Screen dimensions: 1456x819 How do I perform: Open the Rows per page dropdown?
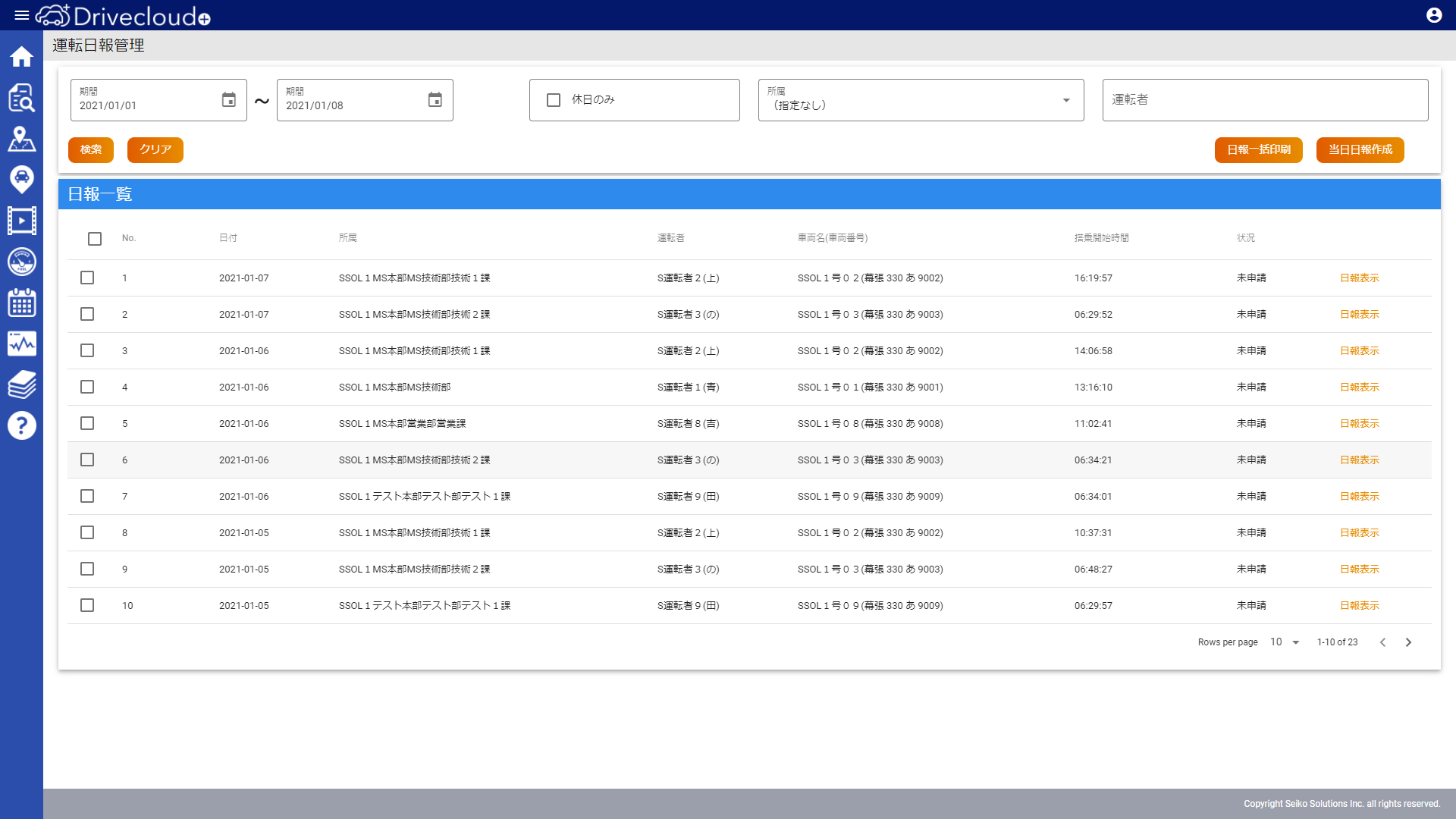[x=1285, y=642]
